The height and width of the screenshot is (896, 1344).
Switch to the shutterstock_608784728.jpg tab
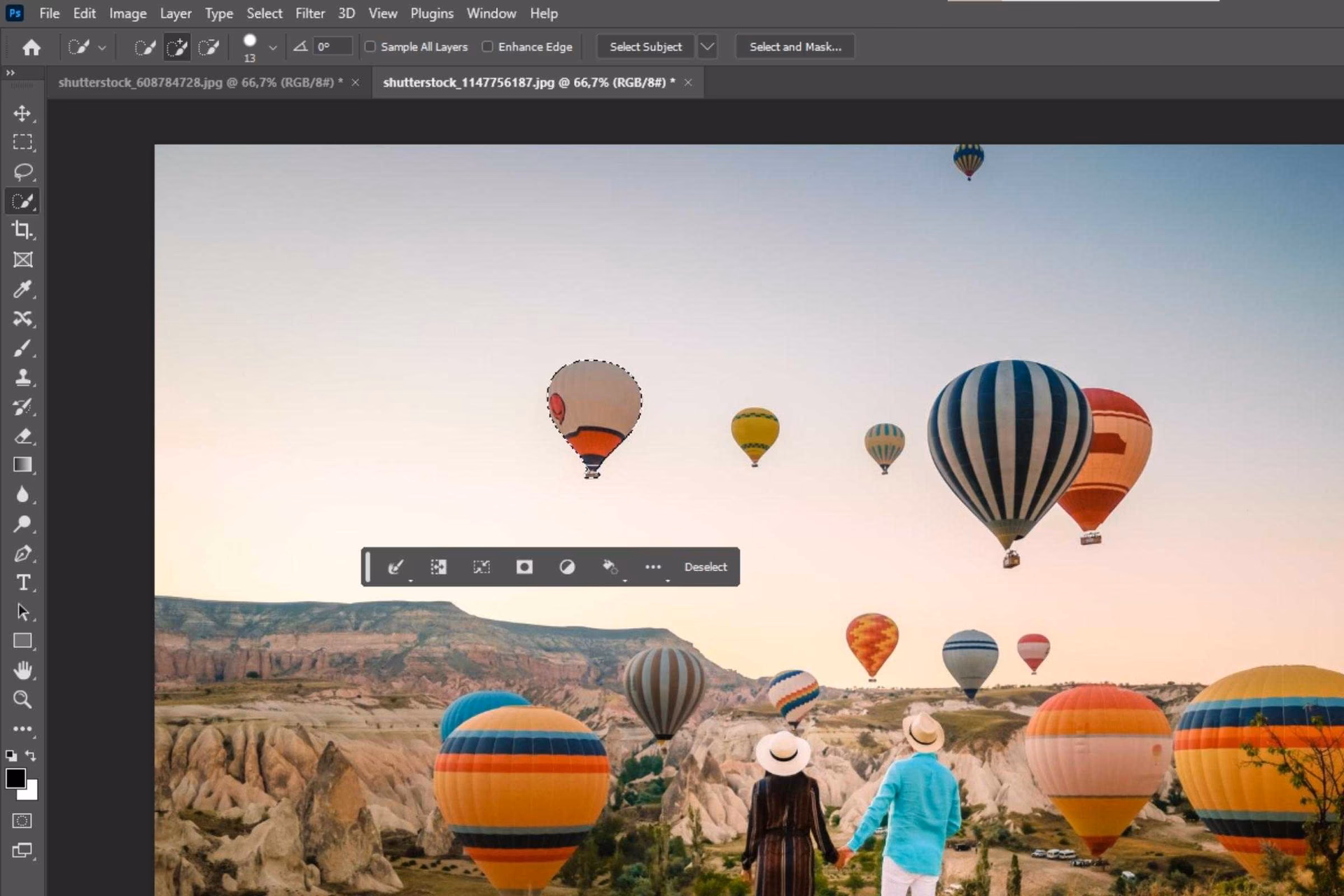pyautogui.click(x=199, y=82)
